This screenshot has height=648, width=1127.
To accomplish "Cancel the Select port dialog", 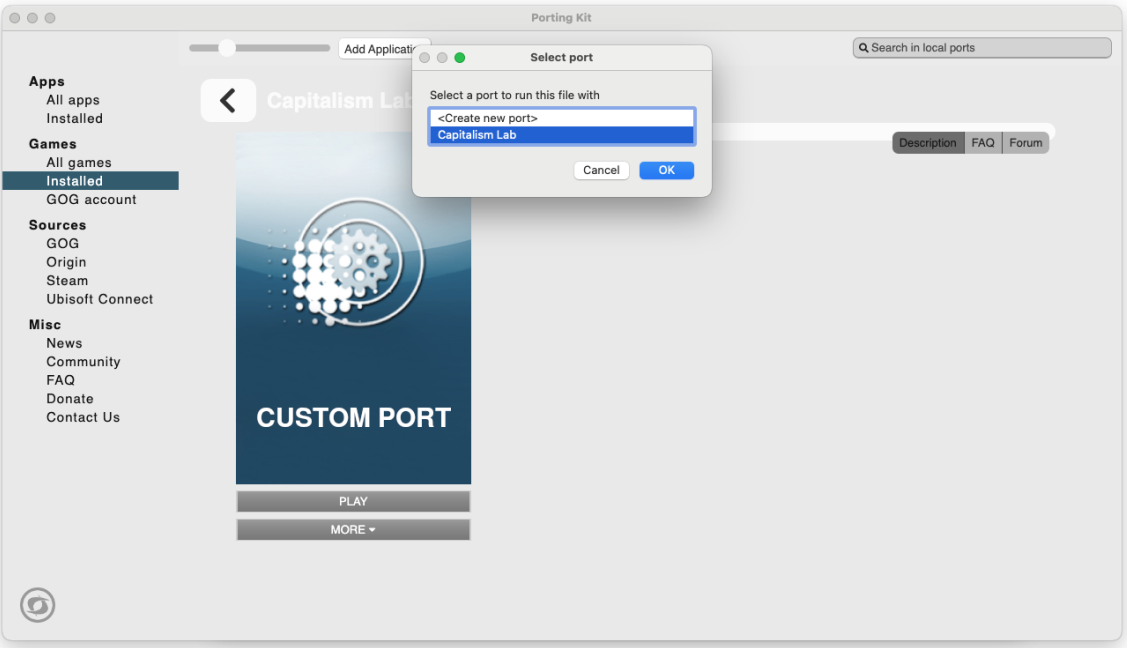I will click(601, 170).
